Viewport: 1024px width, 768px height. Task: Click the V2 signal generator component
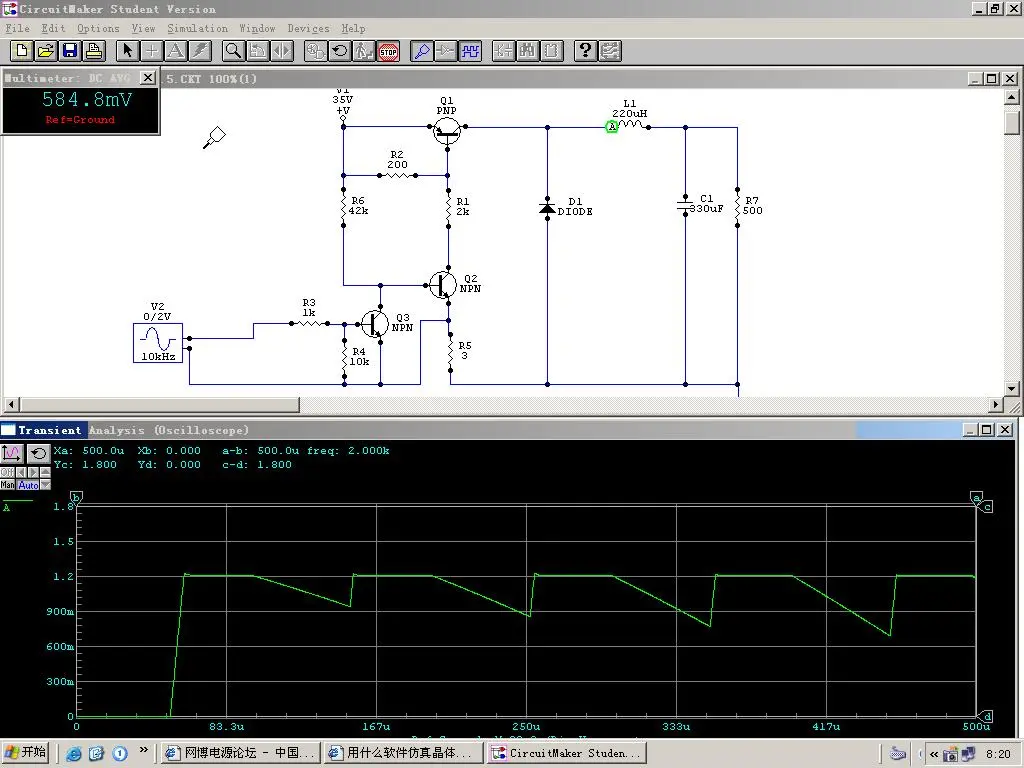click(x=158, y=343)
